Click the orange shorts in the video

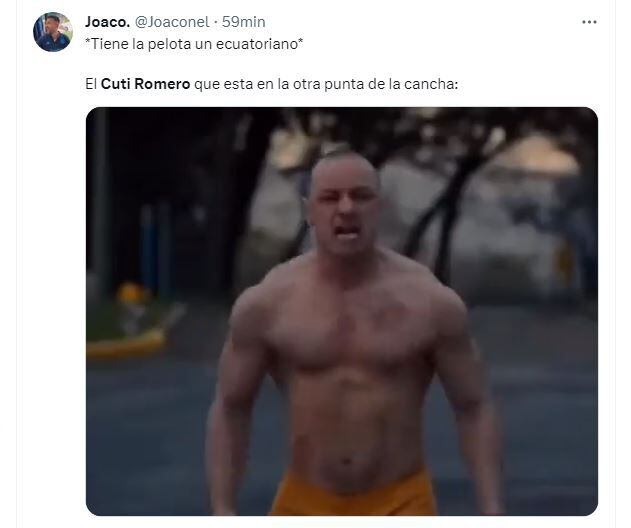point(353,494)
